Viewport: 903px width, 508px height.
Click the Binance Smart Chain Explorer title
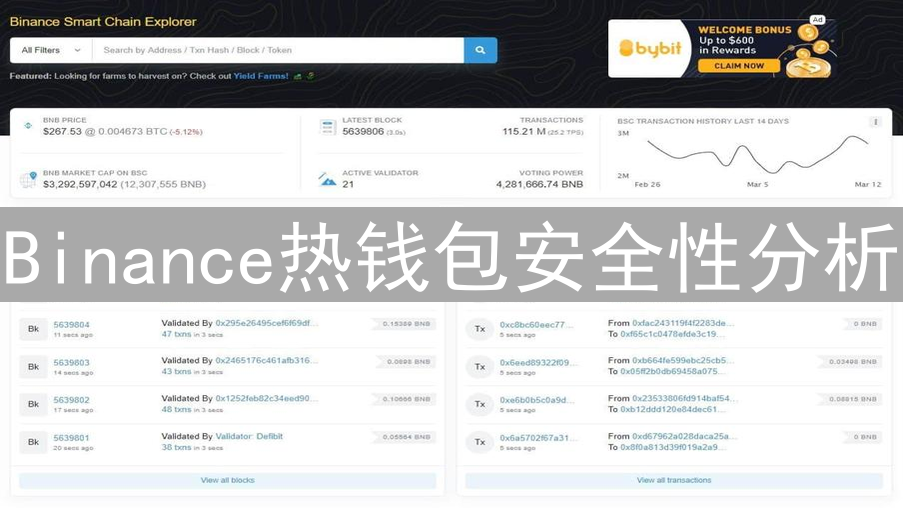103,22
